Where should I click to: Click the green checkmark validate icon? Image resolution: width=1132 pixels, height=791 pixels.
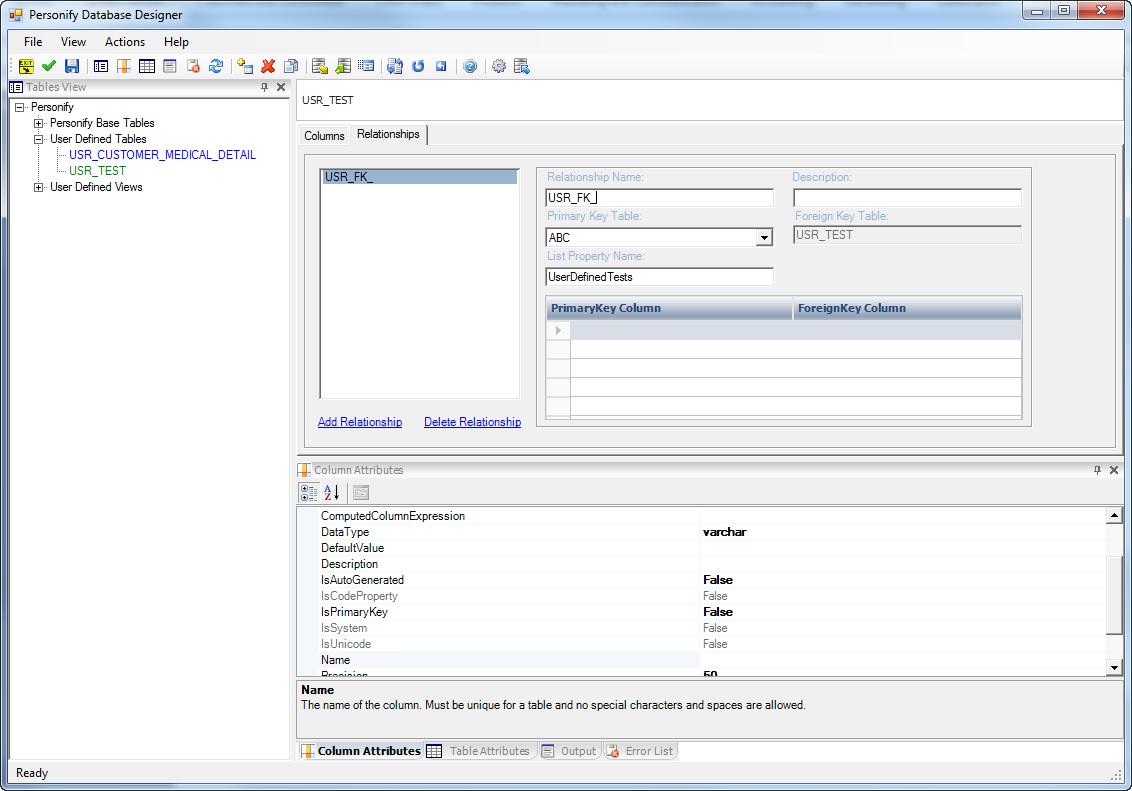coord(49,66)
